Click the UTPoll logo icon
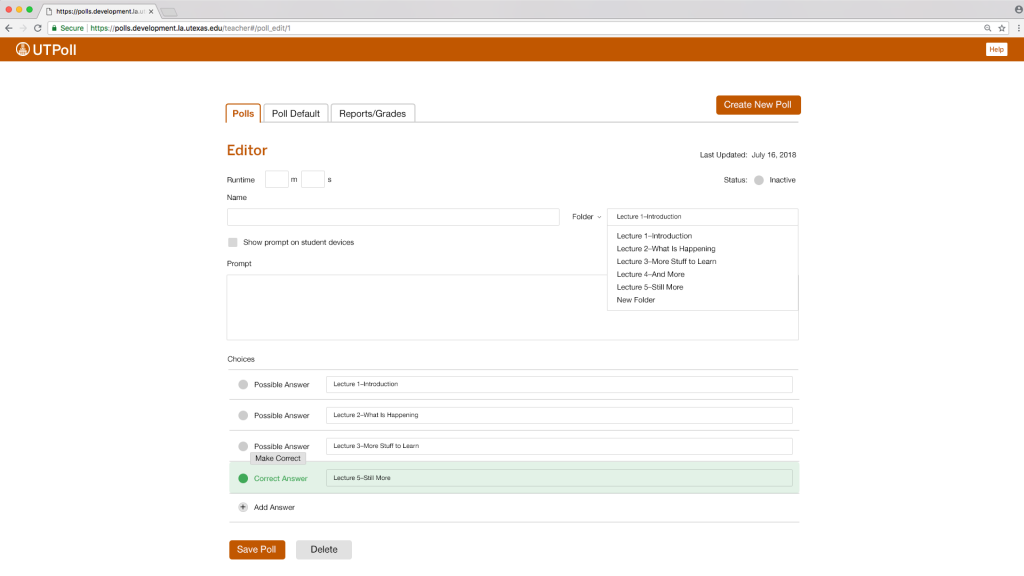Viewport: 1024px width, 576px height. (x=23, y=50)
